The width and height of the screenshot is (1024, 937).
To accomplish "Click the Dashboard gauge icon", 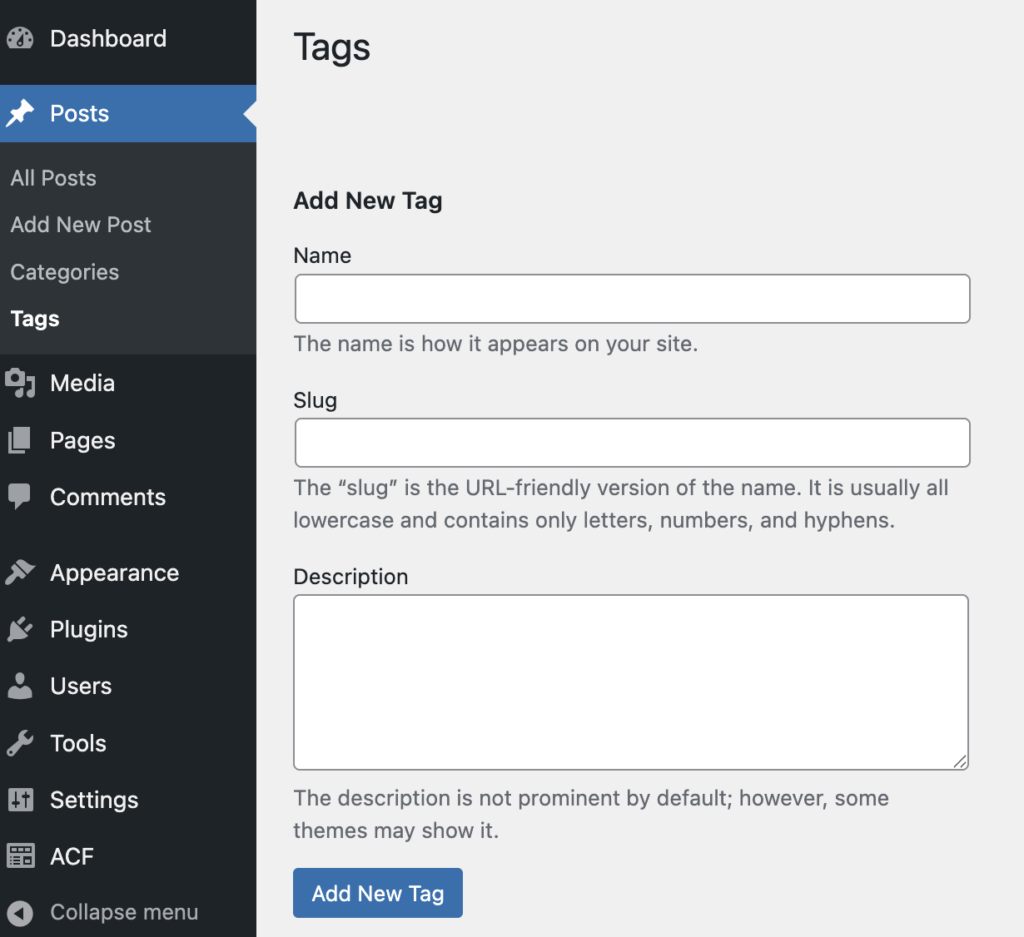I will pyautogui.click(x=20, y=39).
